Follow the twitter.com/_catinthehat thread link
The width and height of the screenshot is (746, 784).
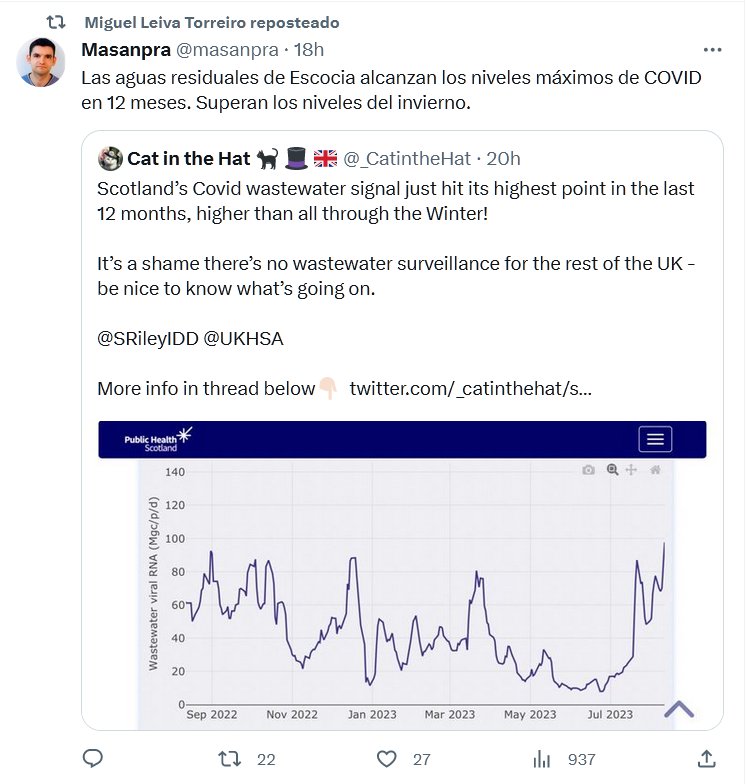pyautogui.click(x=470, y=388)
